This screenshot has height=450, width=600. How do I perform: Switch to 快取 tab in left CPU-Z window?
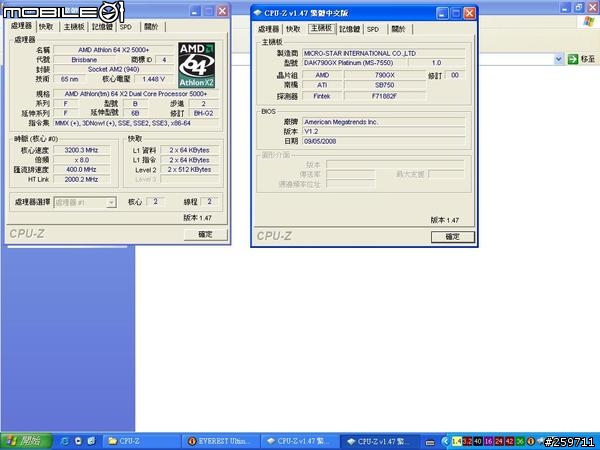(x=46, y=27)
